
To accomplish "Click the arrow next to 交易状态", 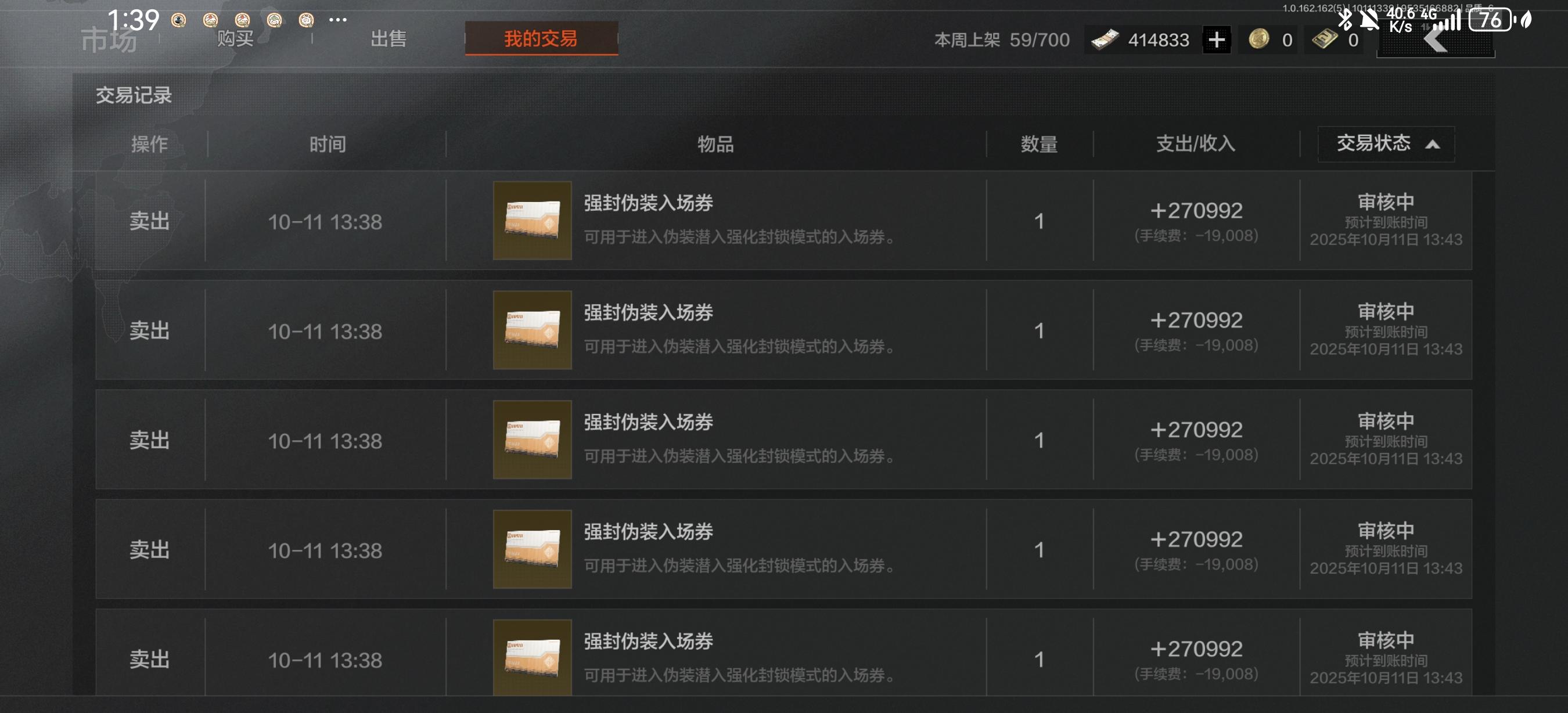I will click(x=1432, y=144).
